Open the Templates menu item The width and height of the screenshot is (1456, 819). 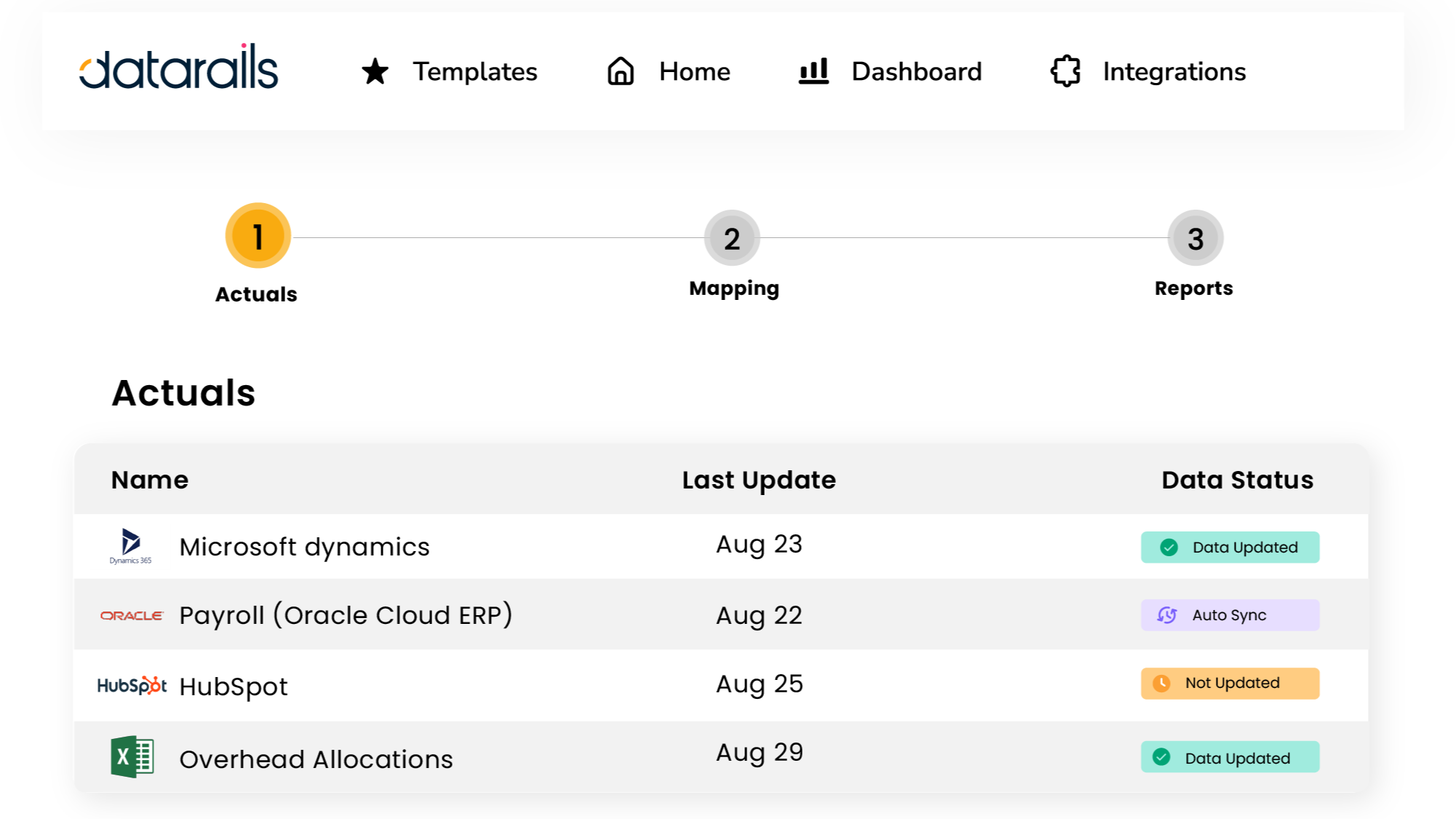click(x=475, y=71)
